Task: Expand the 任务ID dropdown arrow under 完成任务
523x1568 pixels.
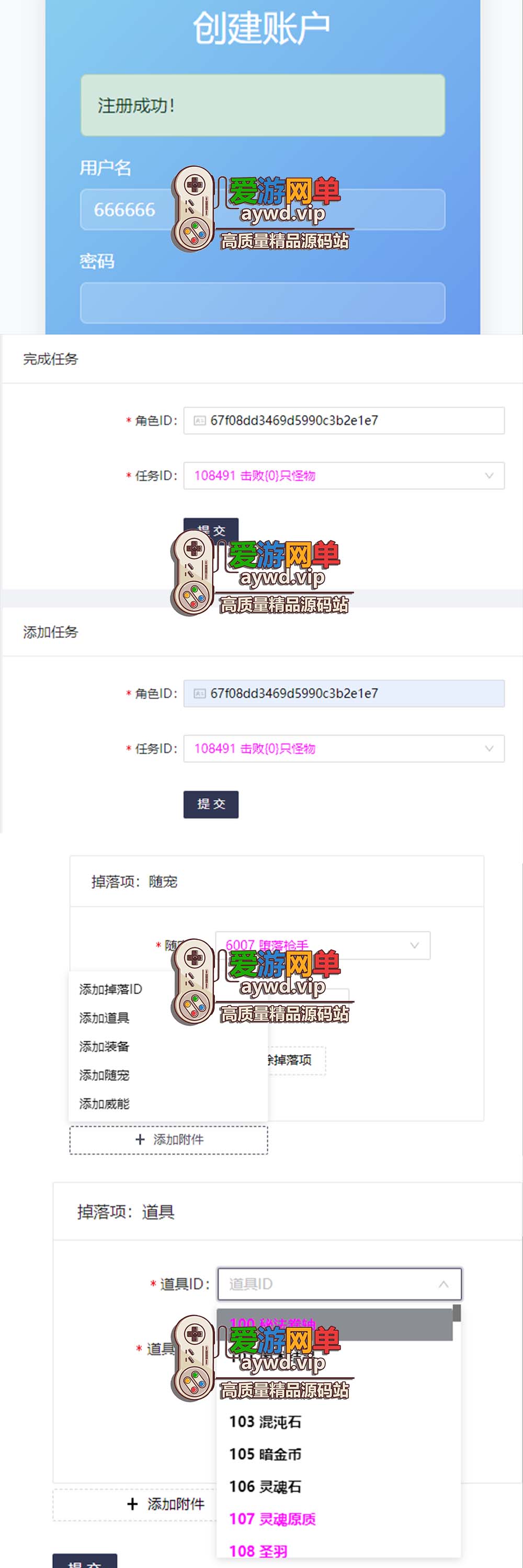Action: (489, 476)
